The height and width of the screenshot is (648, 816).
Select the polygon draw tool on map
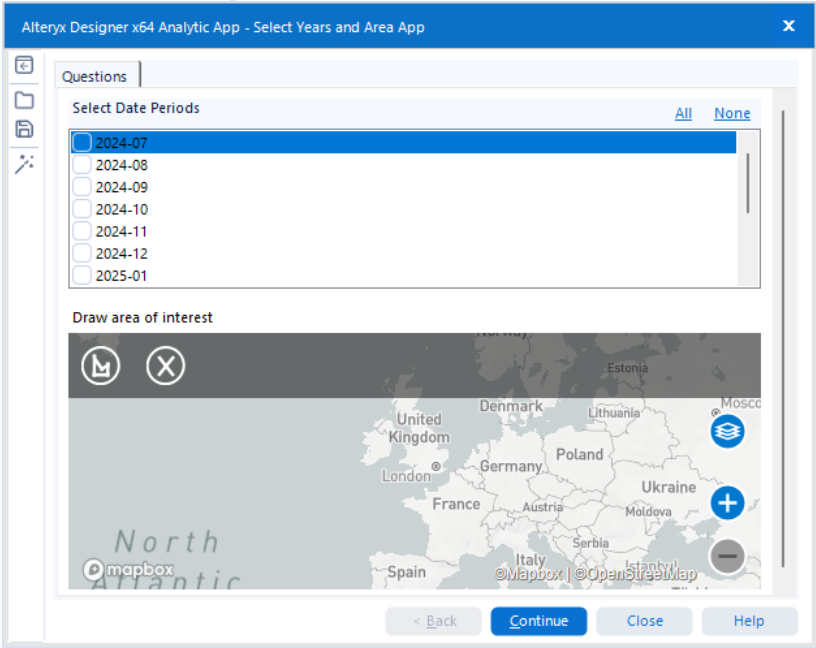pos(100,366)
